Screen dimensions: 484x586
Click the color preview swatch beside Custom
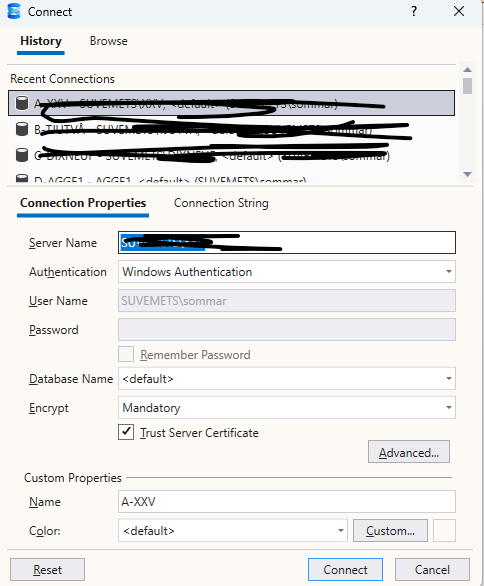tap(444, 530)
